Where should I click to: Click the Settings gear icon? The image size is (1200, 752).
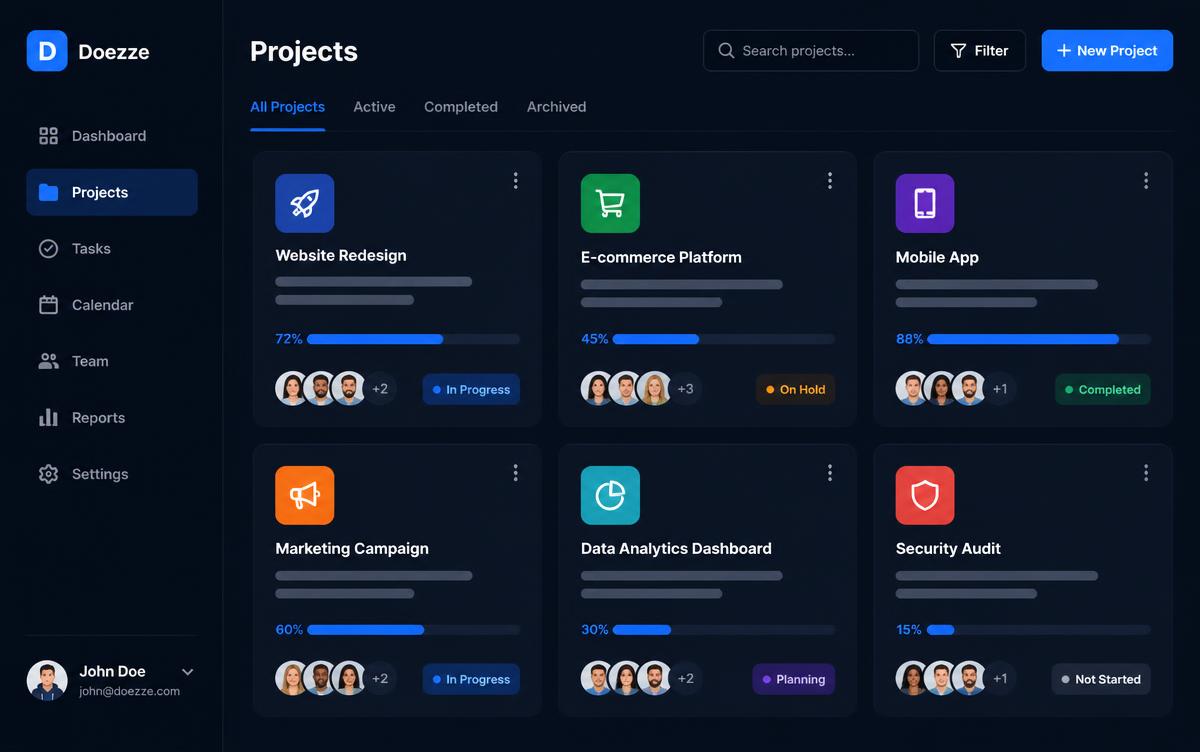48,474
